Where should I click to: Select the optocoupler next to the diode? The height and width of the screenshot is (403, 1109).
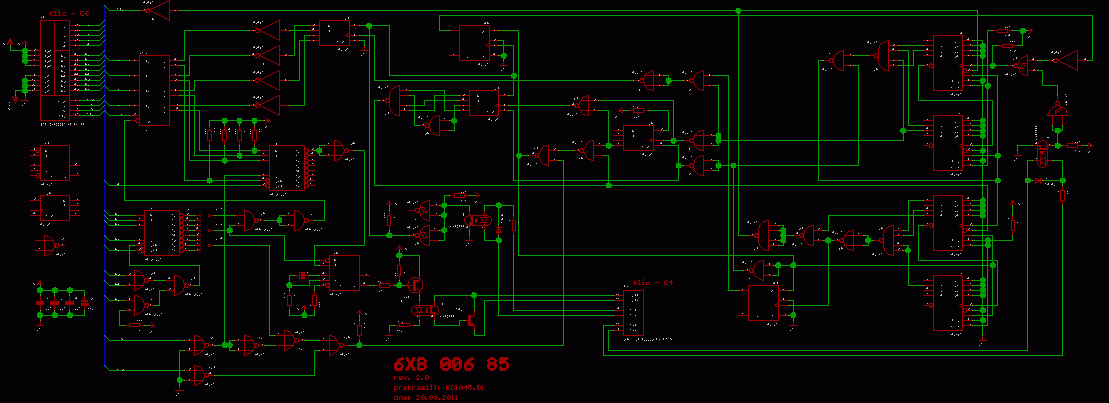[479, 218]
